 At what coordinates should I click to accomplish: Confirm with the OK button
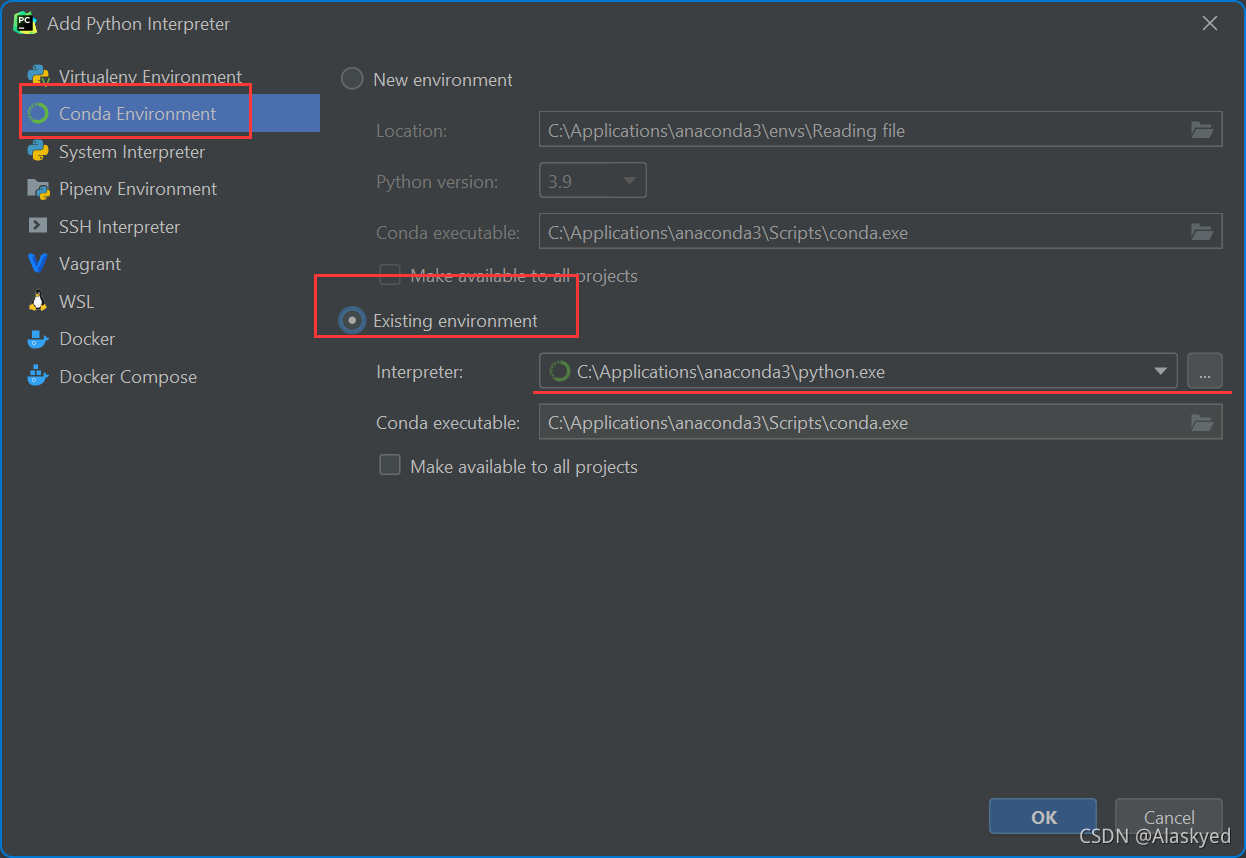pos(1043,817)
